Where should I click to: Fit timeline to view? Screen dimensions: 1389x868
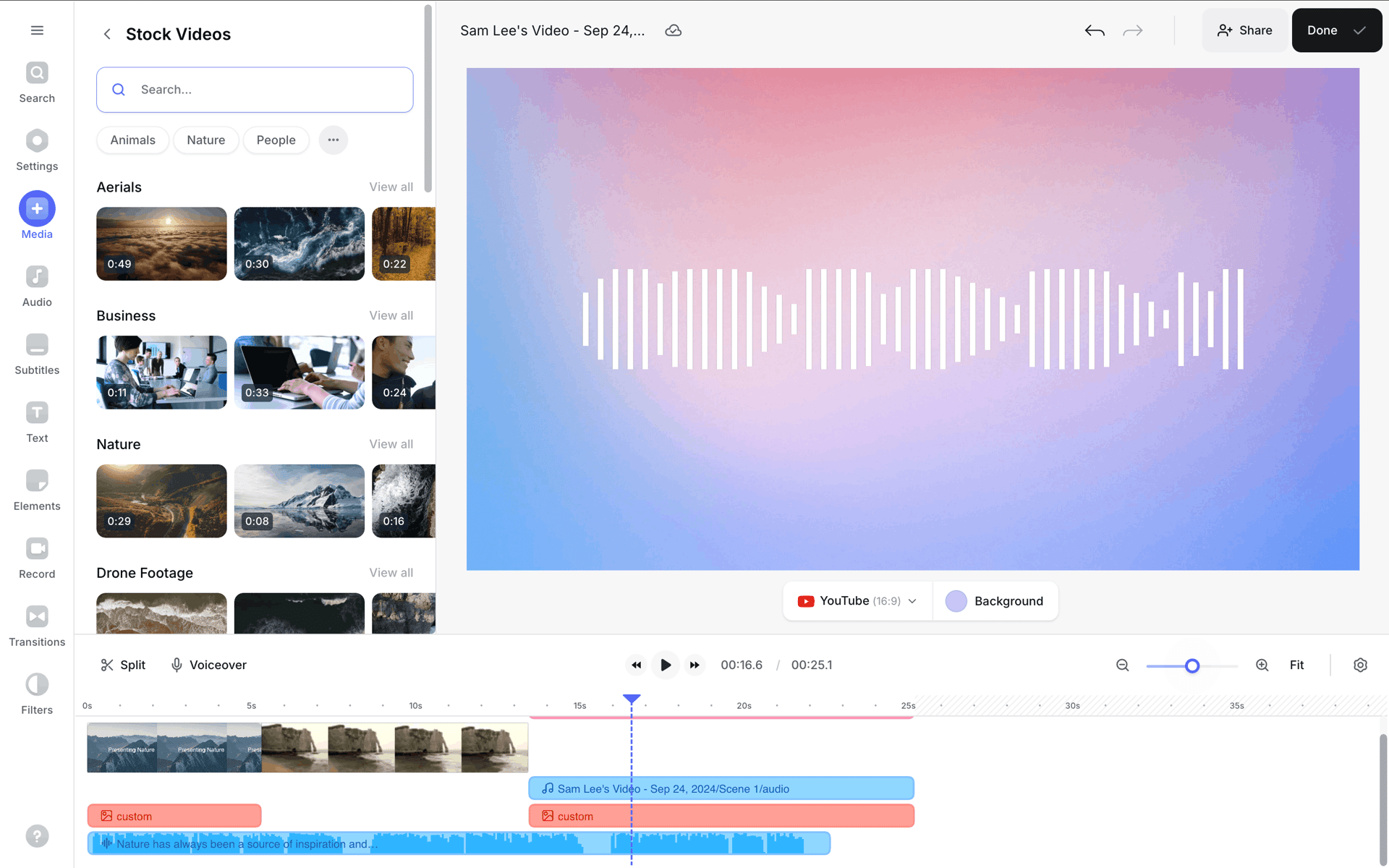(x=1296, y=665)
